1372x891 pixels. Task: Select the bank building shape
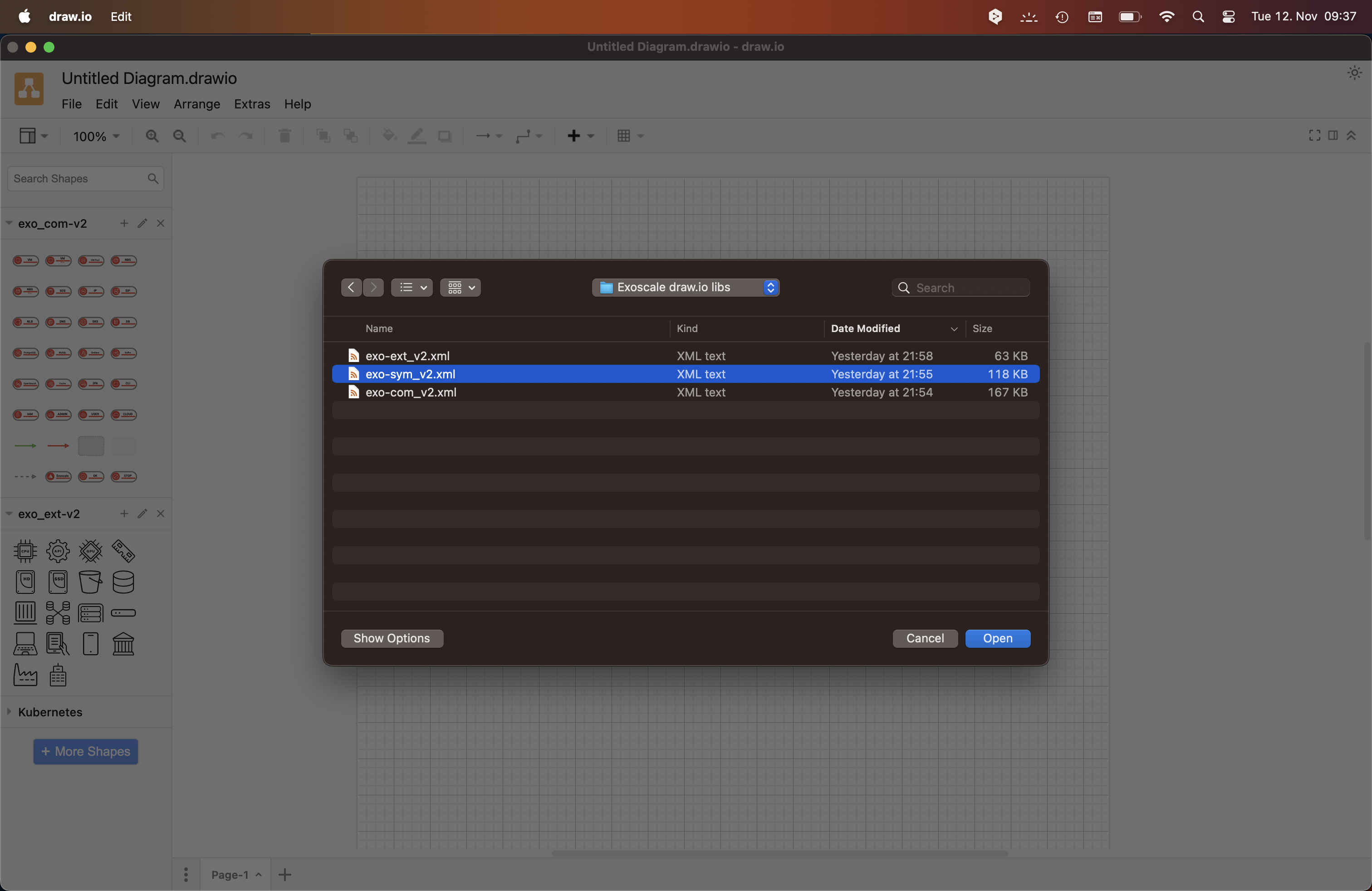(x=123, y=644)
